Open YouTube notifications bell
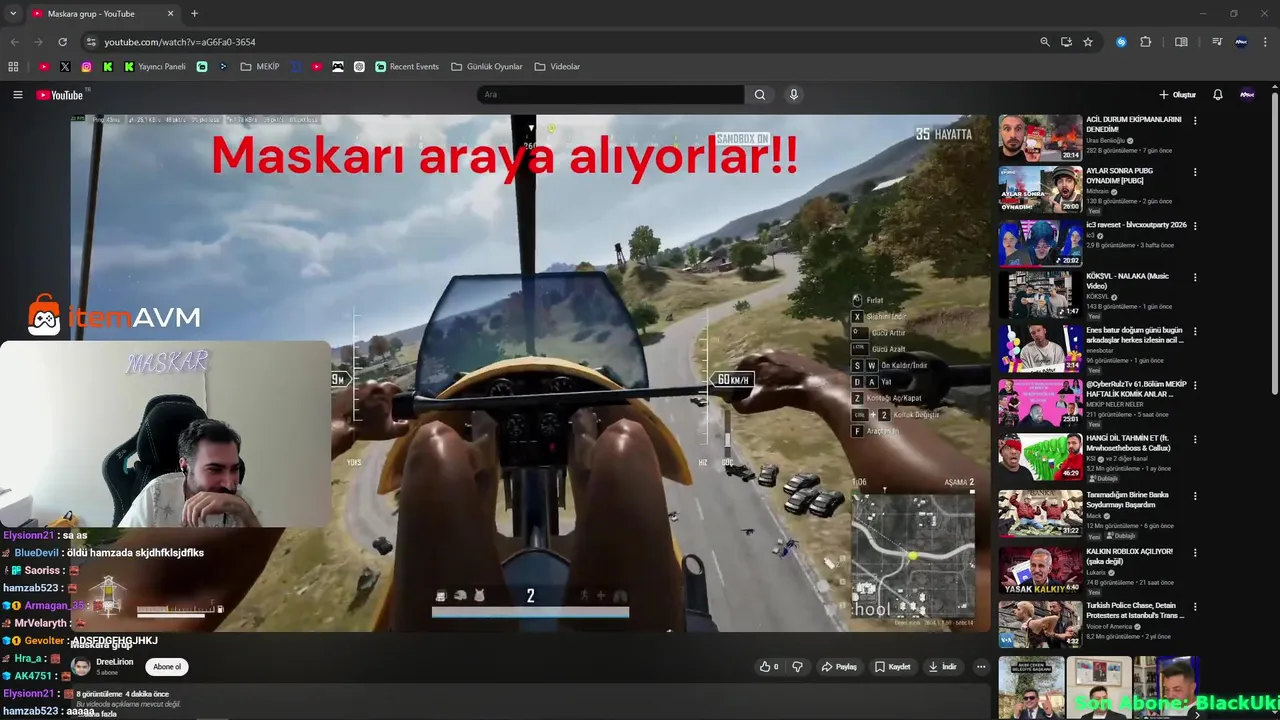The width and height of the screenshot is (1280, 720). click(1218, 95)
